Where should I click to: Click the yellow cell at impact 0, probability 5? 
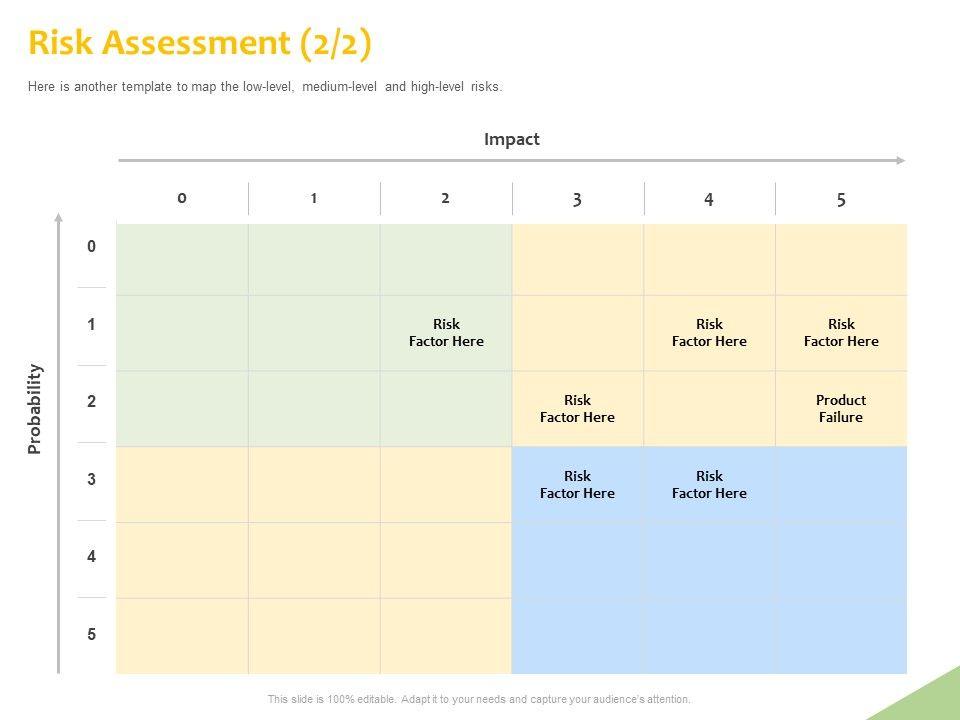182,636
